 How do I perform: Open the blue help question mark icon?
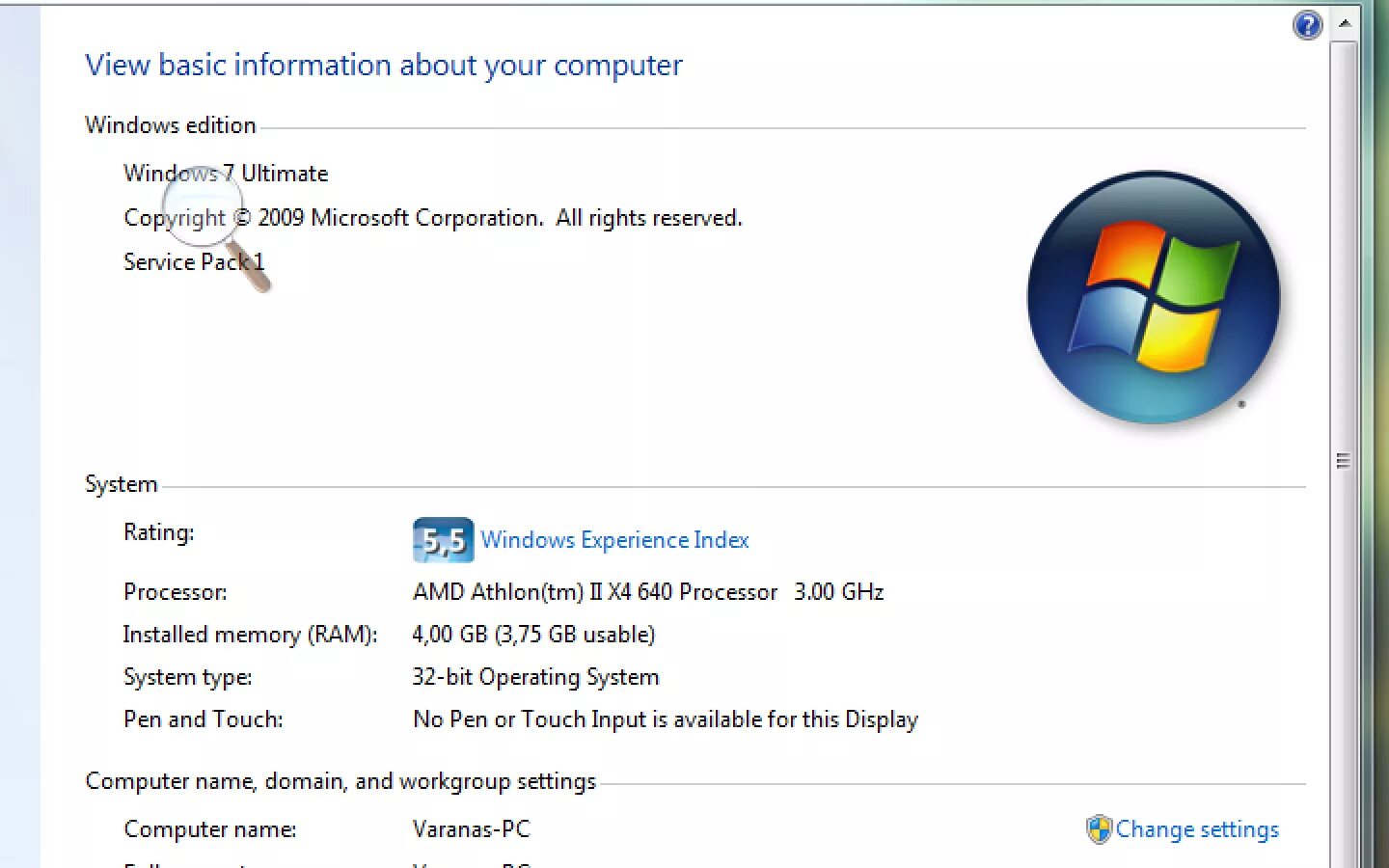coord(1307,25)
